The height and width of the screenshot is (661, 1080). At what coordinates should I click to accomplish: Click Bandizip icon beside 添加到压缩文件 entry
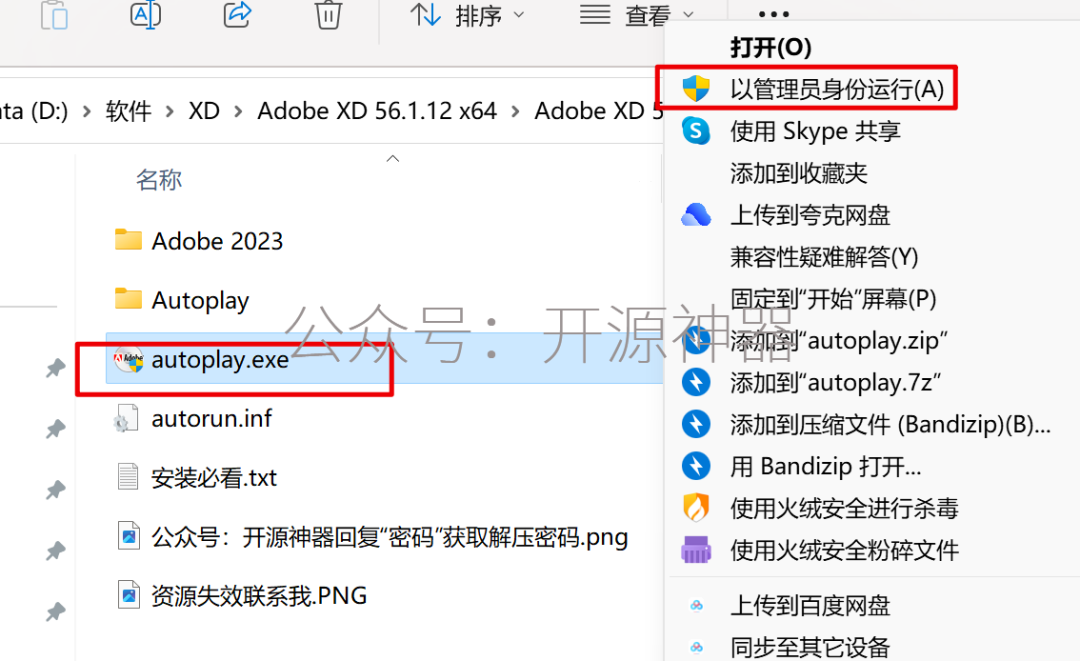click(x=696, y=424)
